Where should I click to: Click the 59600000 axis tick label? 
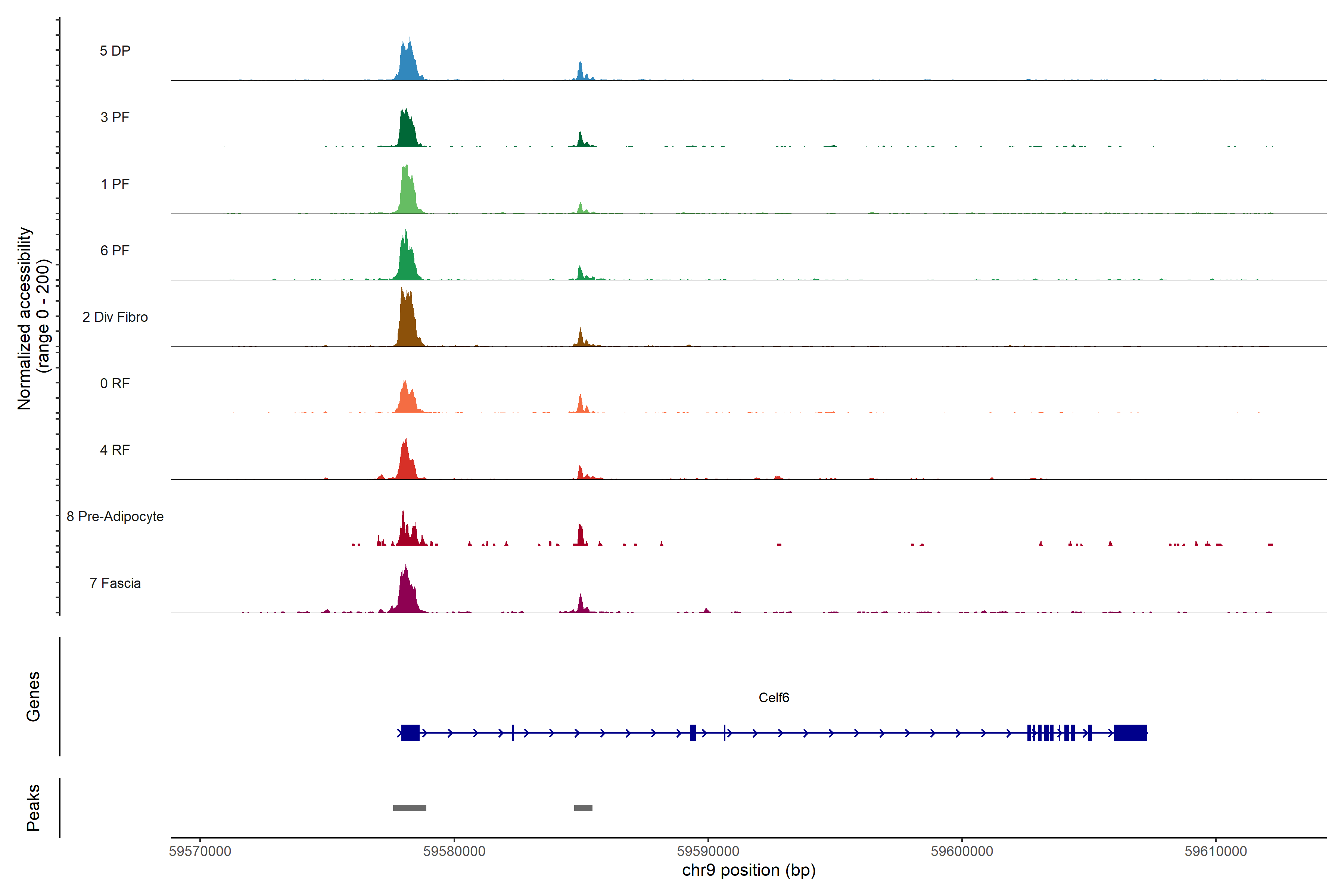[x=962, y=851]
